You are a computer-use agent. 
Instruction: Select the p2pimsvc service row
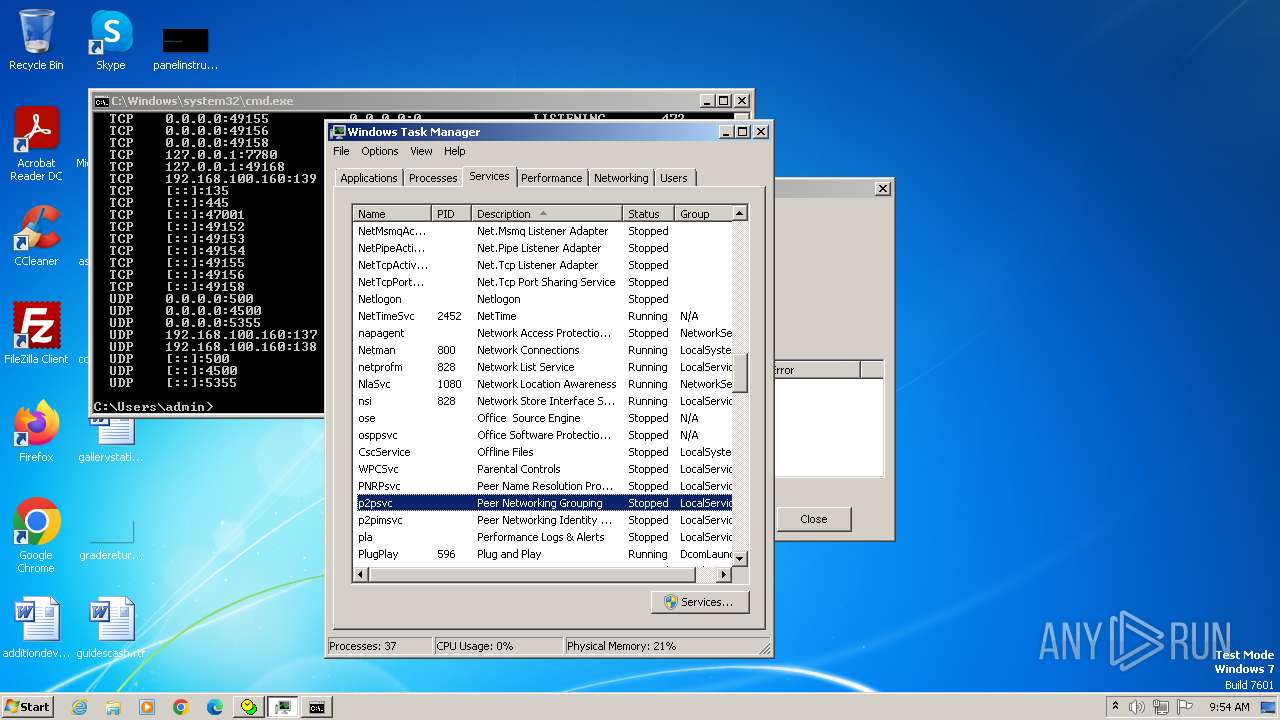[x=544, y=520]
